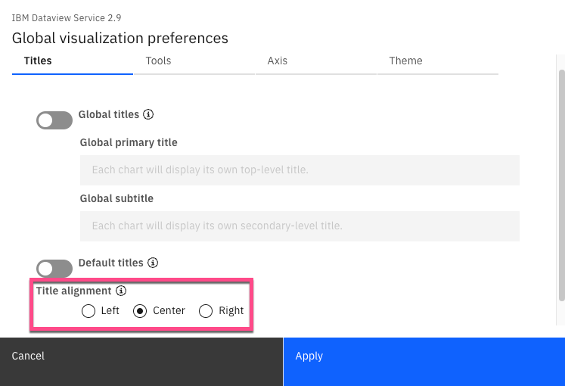This screenshot has width=566, height=386.
Task: Click the Title alignment information icon
Action: (121, 291)
